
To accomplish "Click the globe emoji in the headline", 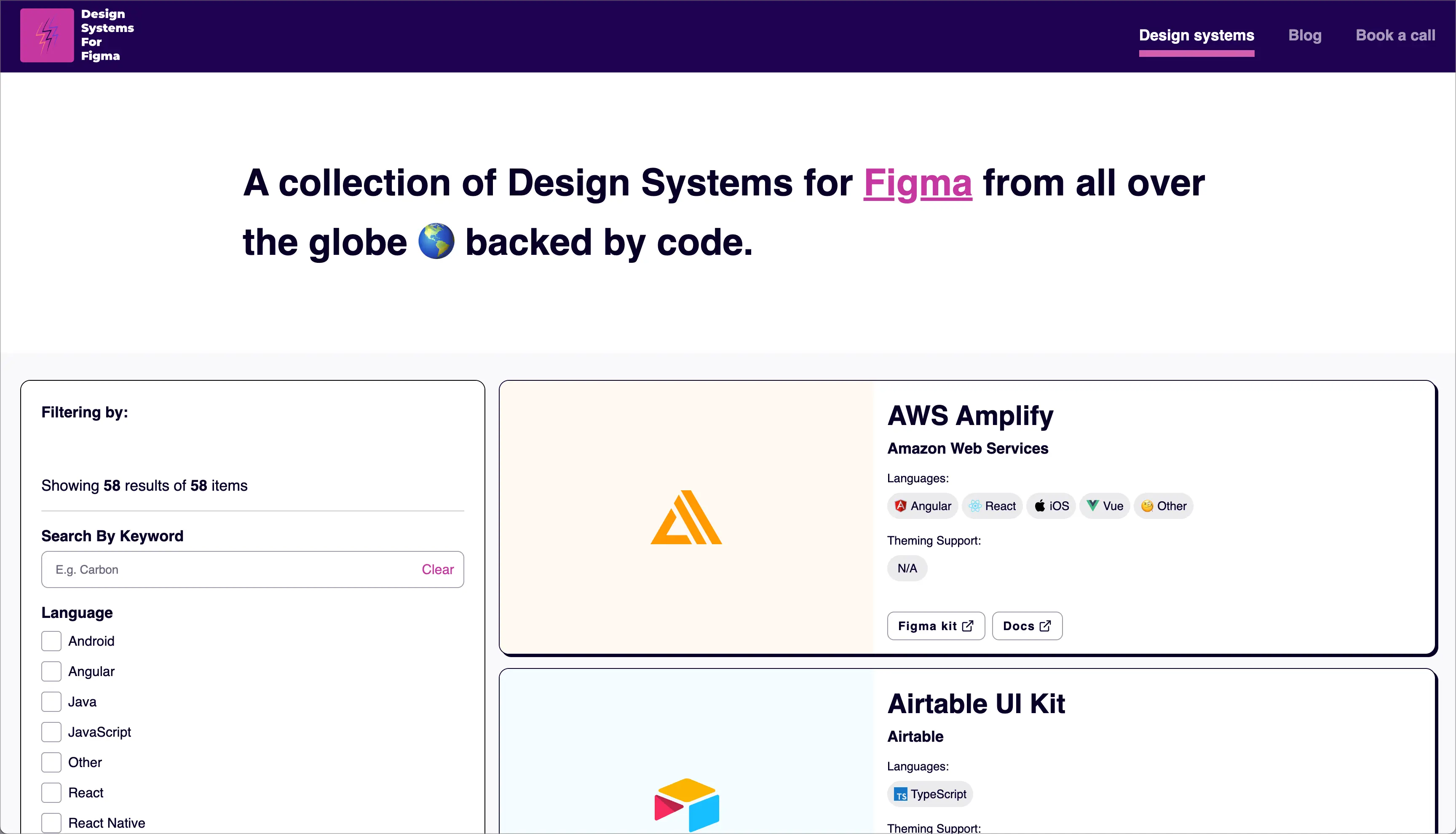I will tap(436, 241).
